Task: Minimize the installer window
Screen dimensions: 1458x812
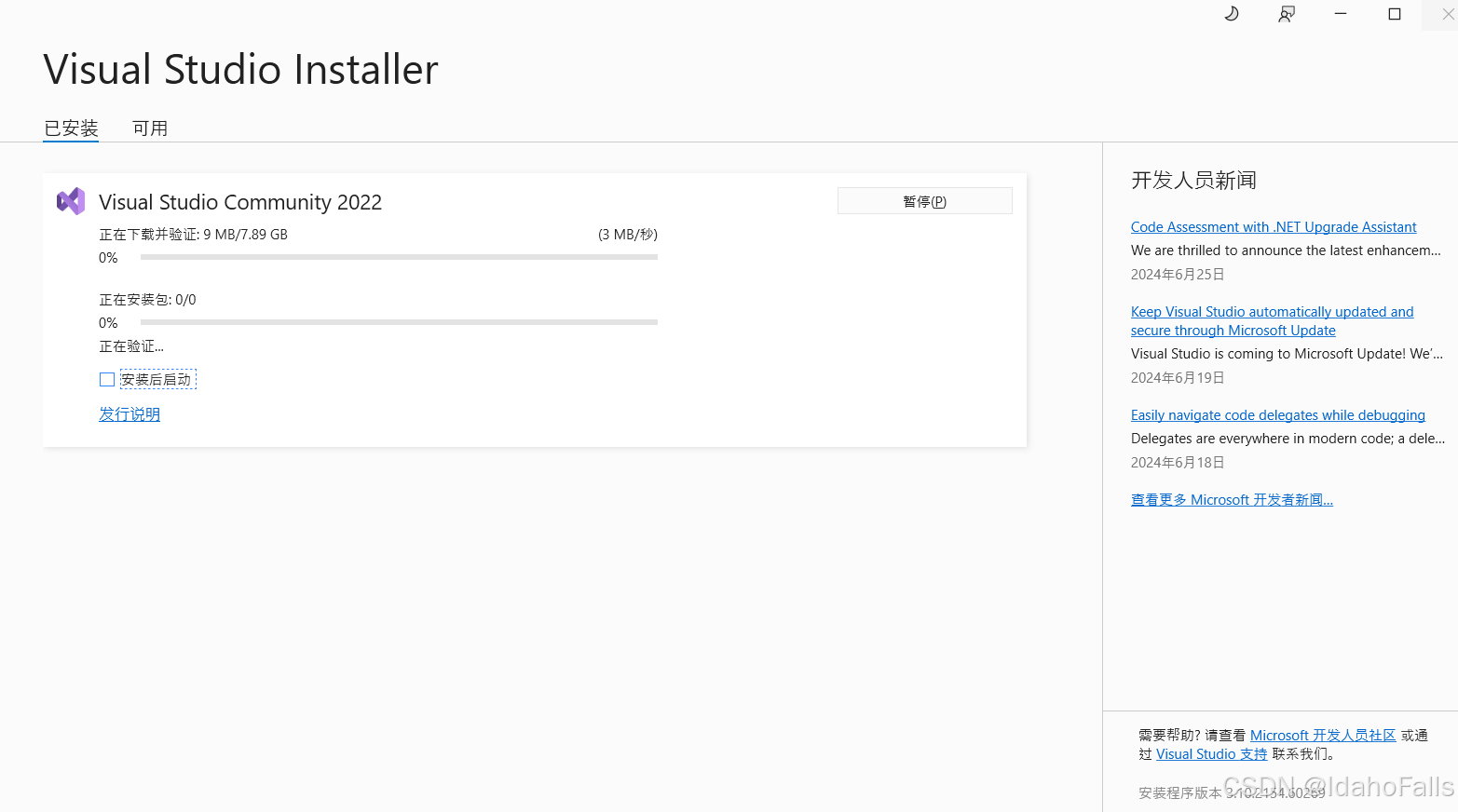Action: (x=1341, y=14)
